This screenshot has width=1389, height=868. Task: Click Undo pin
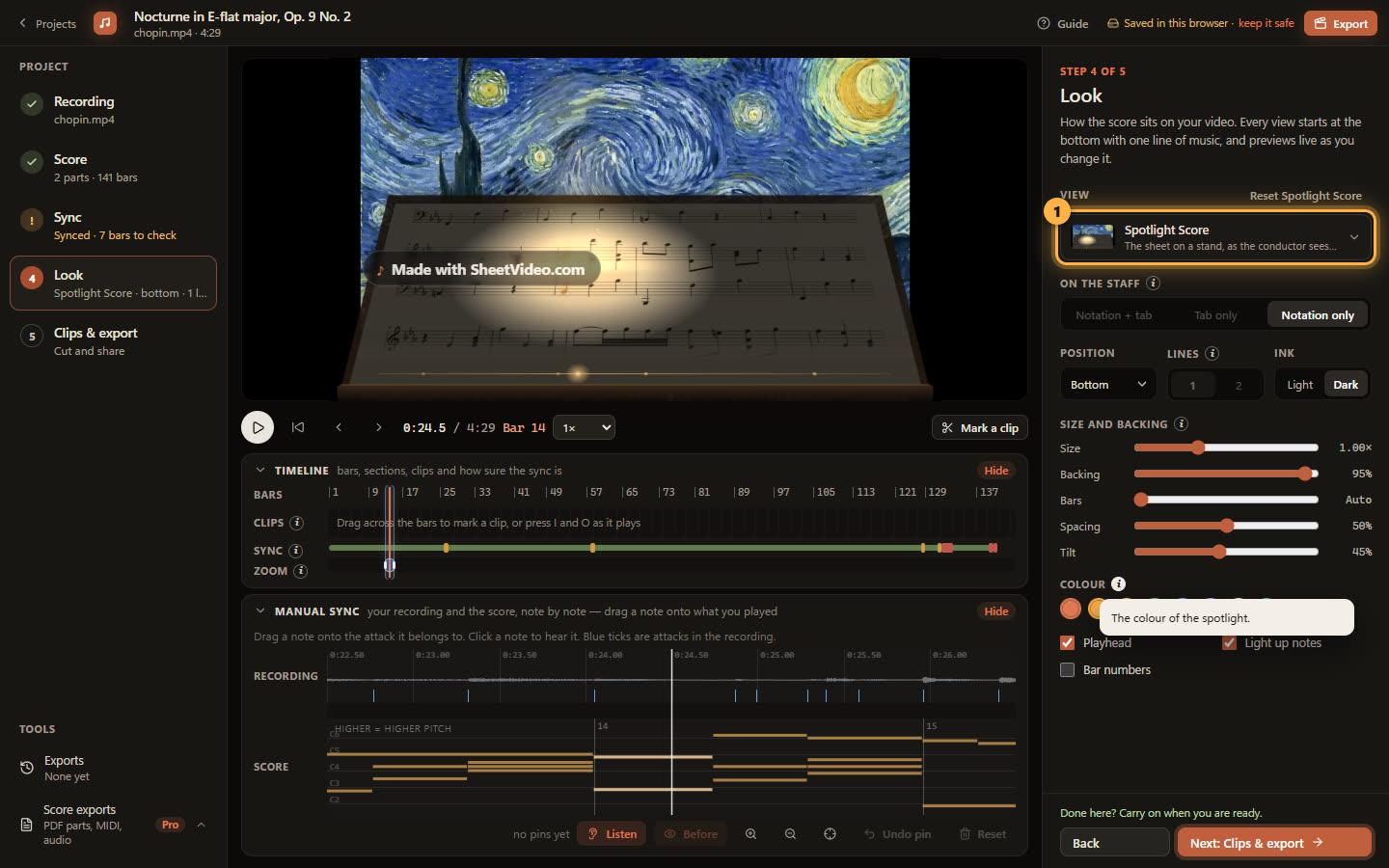(897, 834)
